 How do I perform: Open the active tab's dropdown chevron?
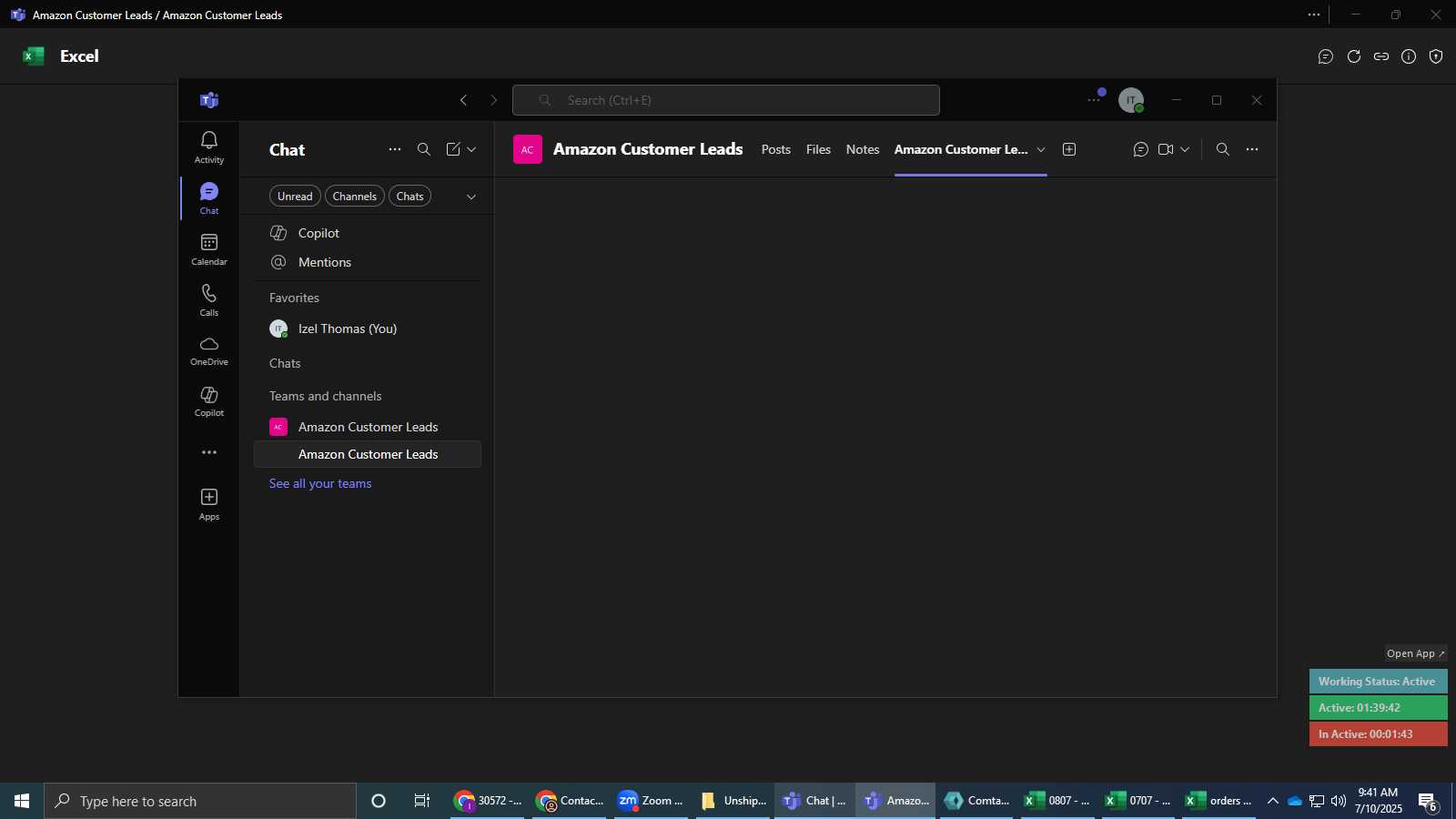click(x=1041, y=149)
